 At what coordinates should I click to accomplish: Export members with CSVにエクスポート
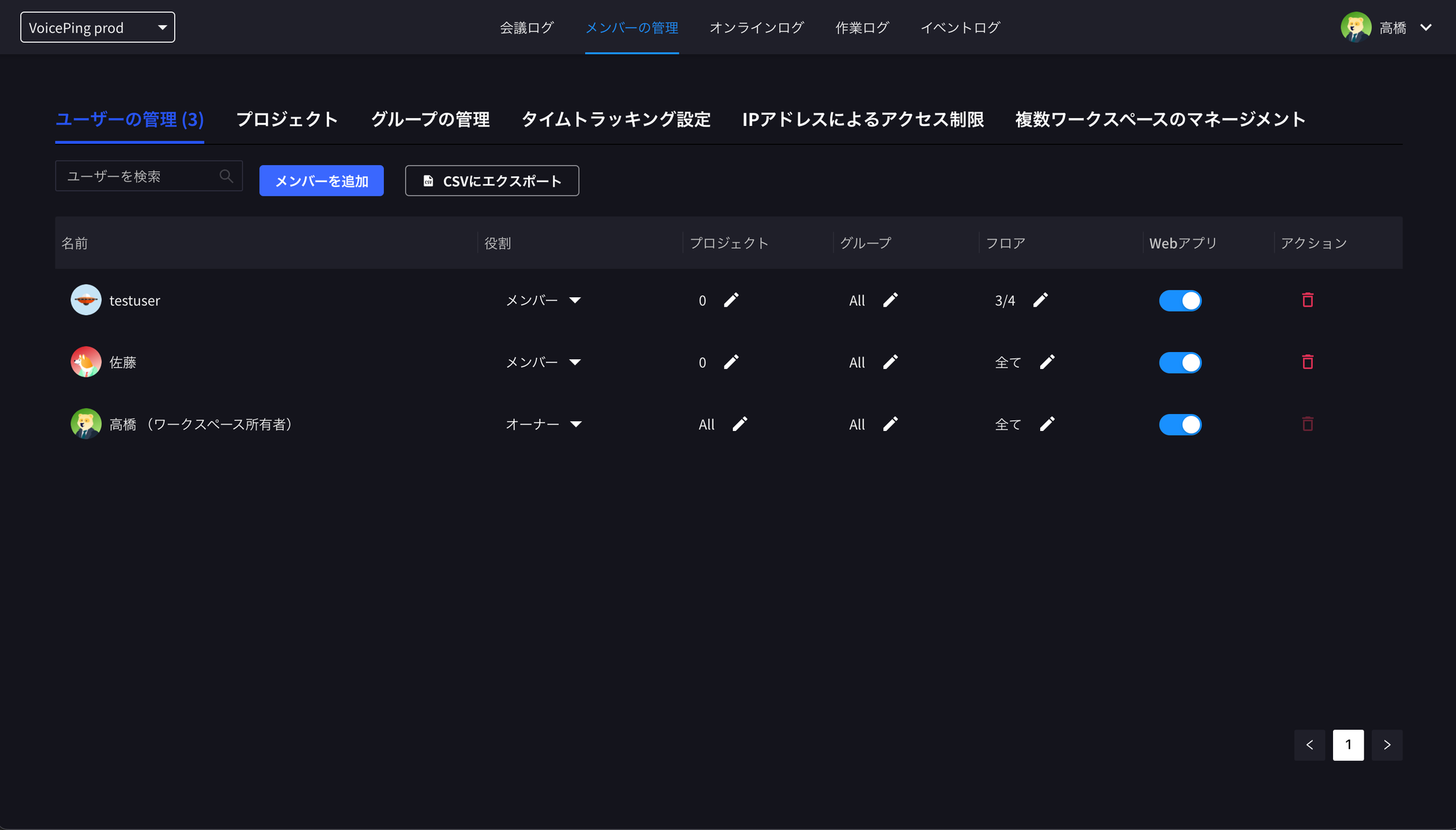(491, 181)
